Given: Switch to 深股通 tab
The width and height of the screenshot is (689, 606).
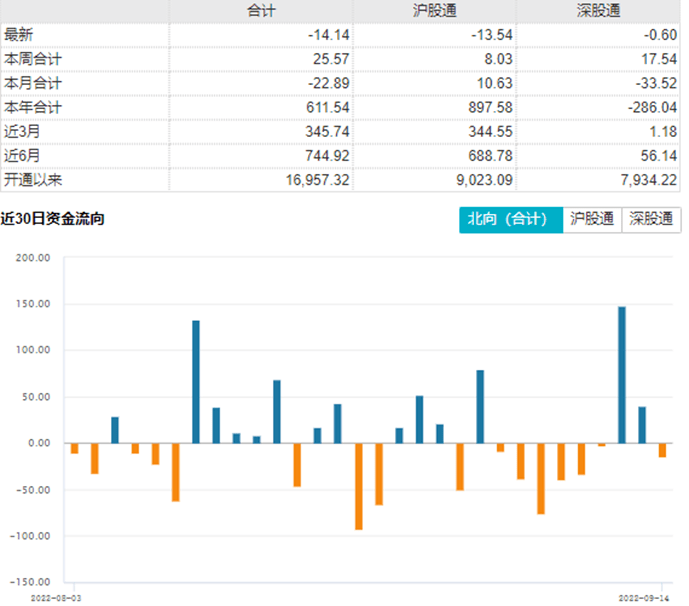Looking at the screenshot, I should click(651, 219).
